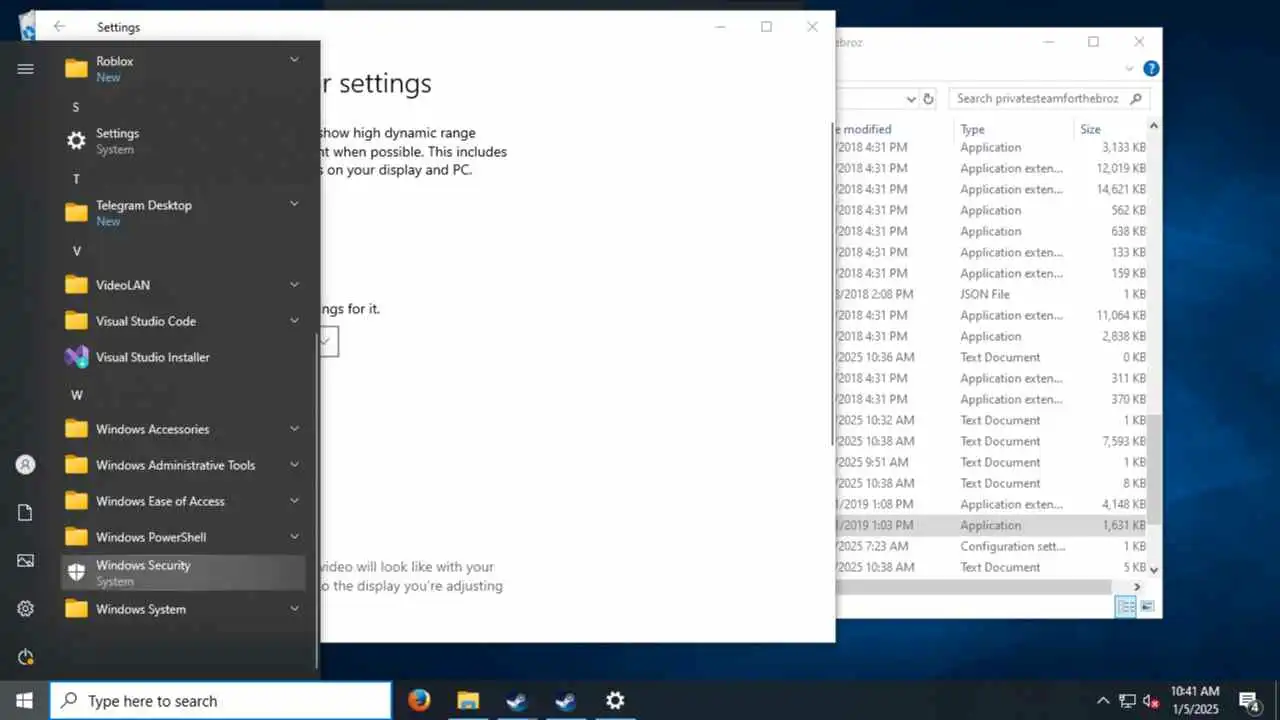Click the Explorer help icon
Screen dimensions: 1280x720
coord(1151,69)
